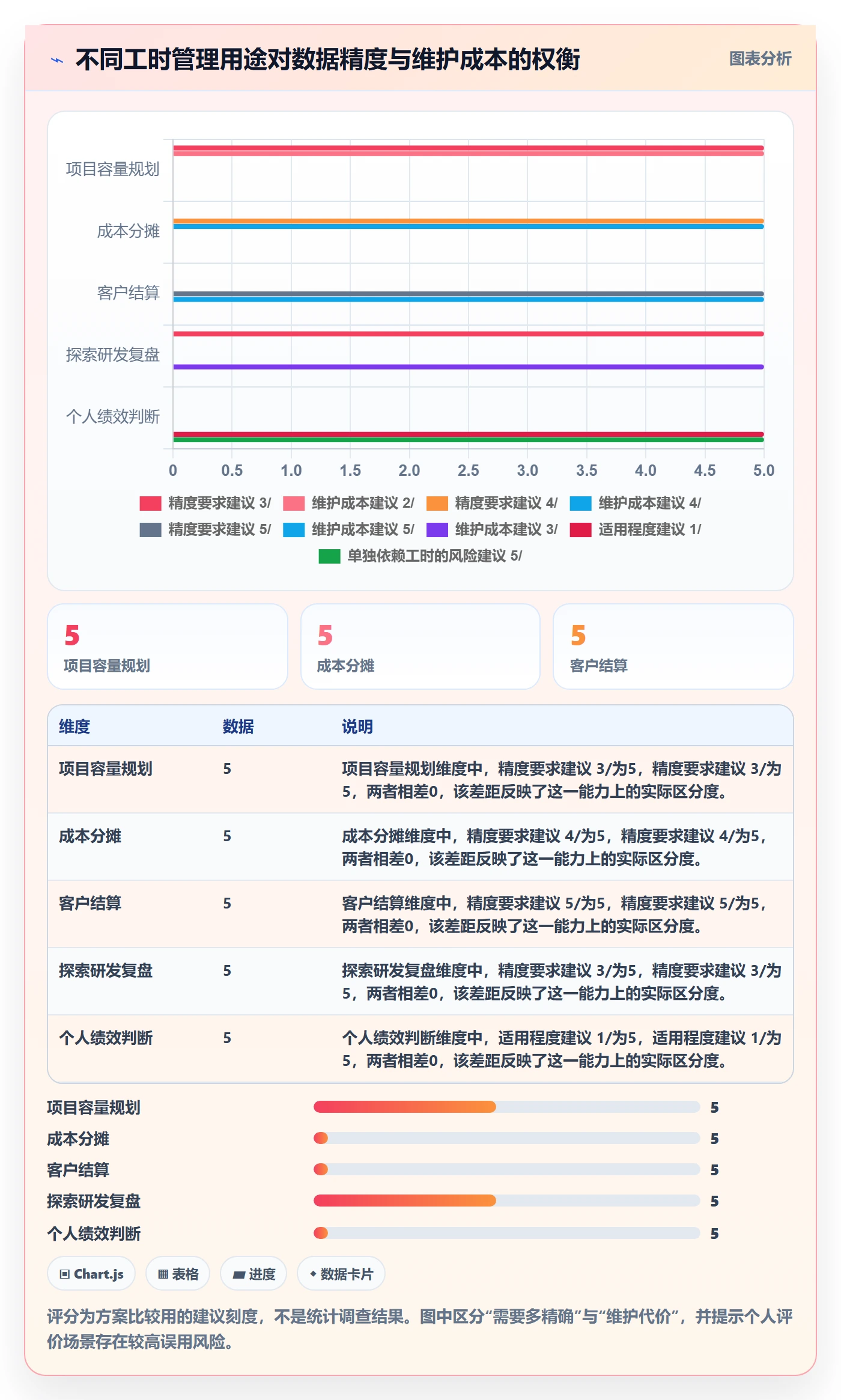Screen dimensions: 841x1400
Task: Toggle the 维护成本建议 4/ legend entry
Action: pyautogui.click(x=636, y=503)
